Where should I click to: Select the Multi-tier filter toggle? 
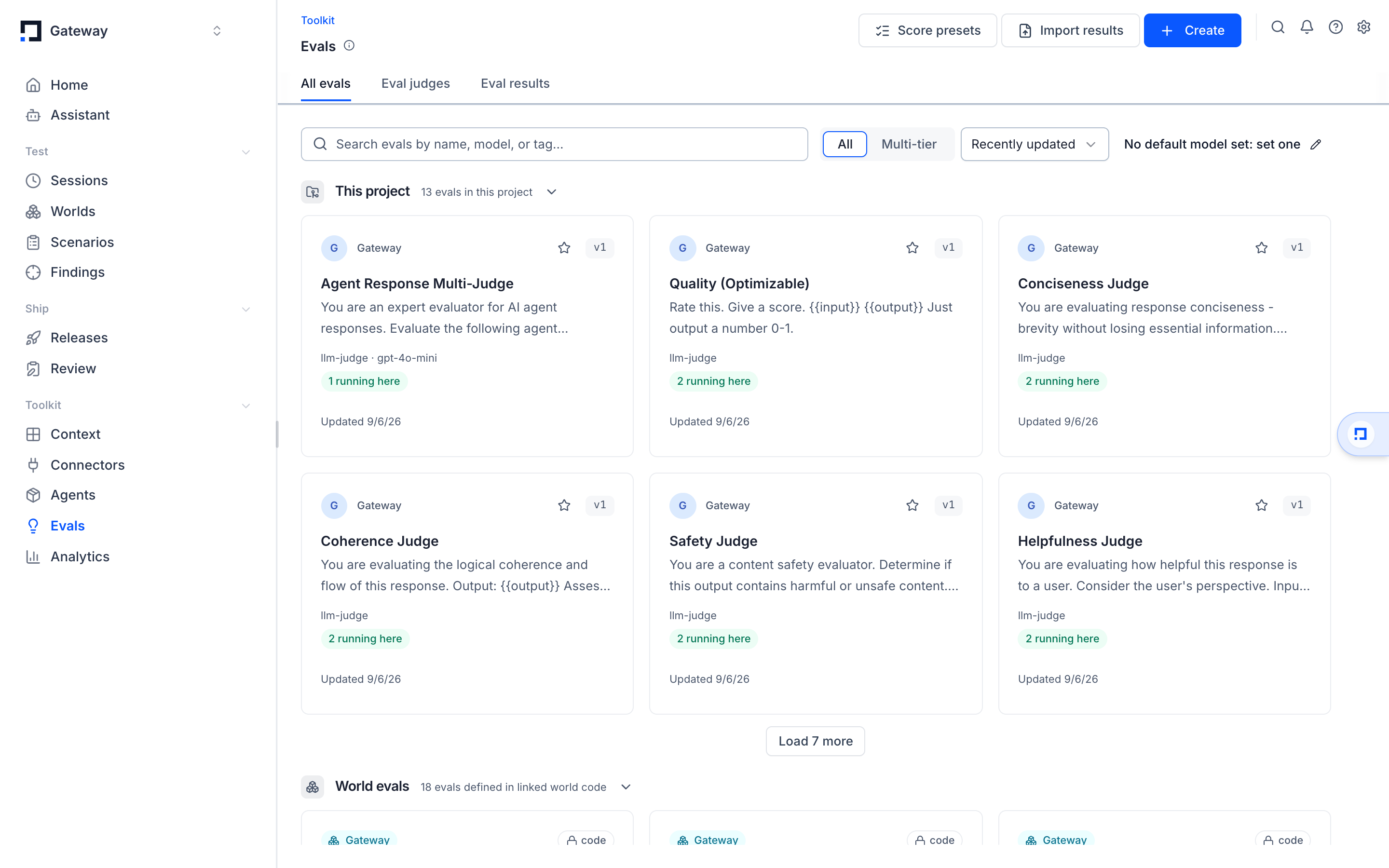point(909,144)
